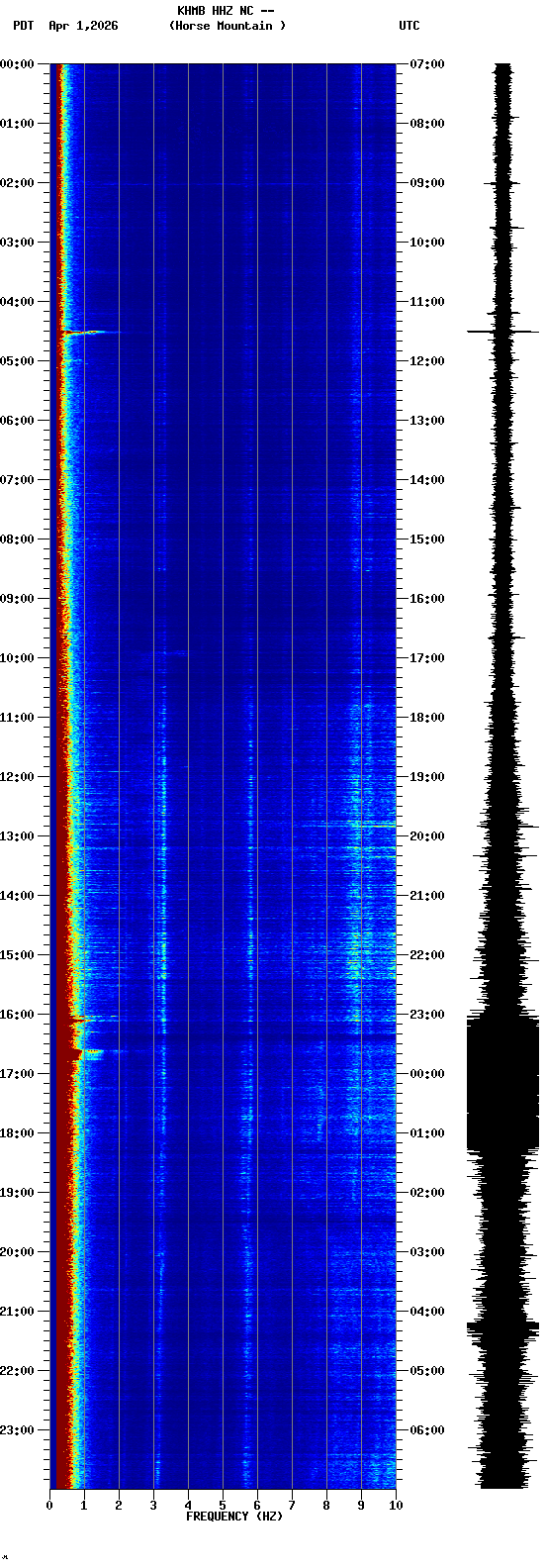This screenshot has height=1568, width=546.
Task: Click the seismic event streak near 04:30 PDT
Action: coord(90,333)
